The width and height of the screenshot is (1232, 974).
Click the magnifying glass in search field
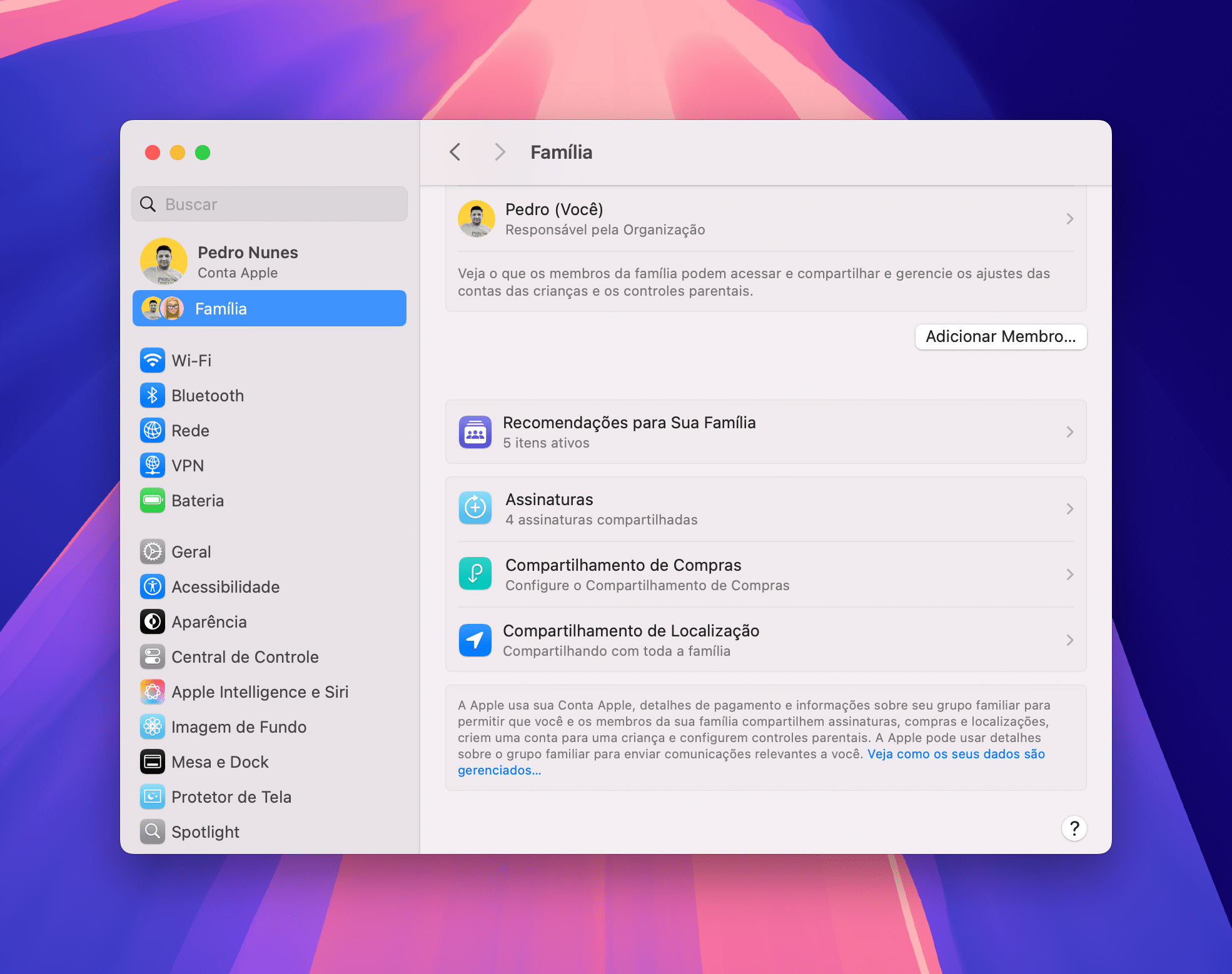tap(148, 204)
